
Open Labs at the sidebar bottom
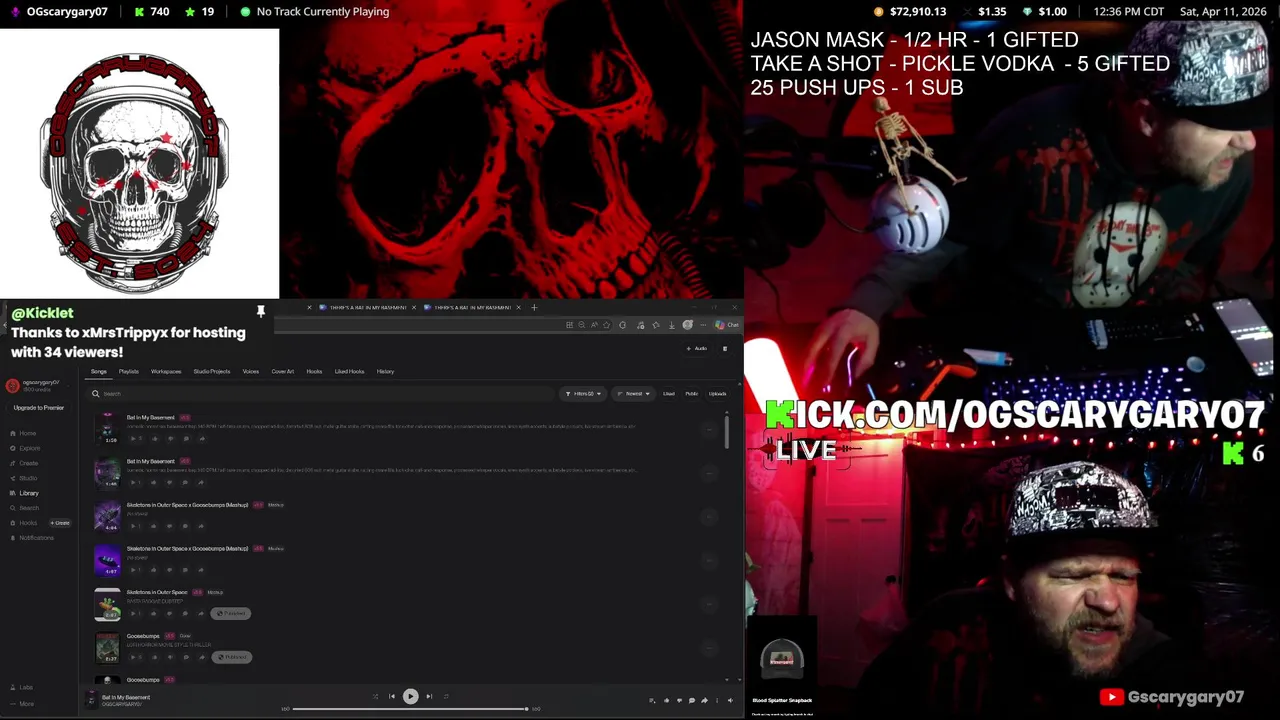pyautogui.click(x=21, y=687)
